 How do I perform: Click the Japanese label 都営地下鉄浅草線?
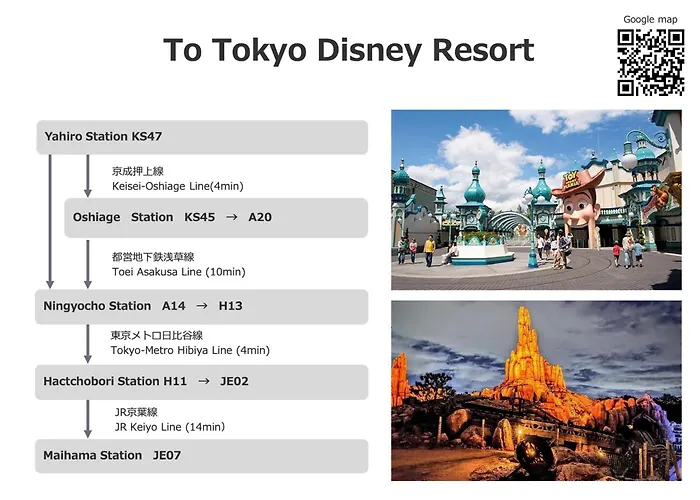point(153,257)
